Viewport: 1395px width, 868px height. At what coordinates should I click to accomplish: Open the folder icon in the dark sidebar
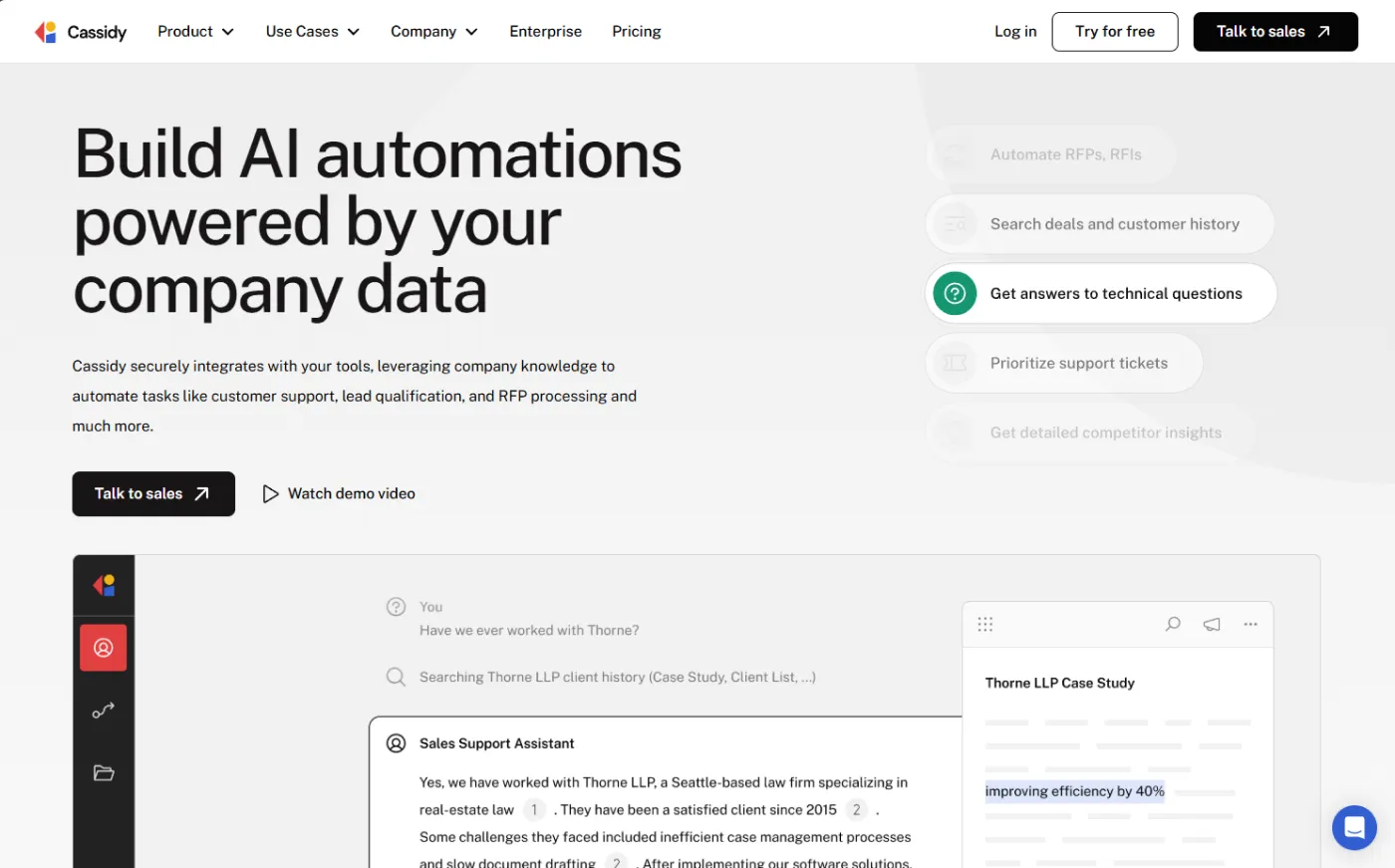click(x=104, y=772)
